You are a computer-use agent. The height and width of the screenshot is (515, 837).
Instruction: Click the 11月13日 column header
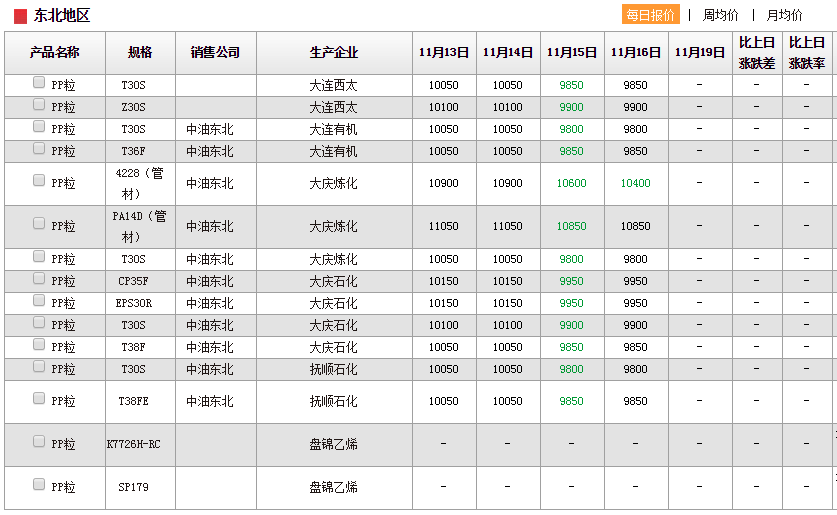click(444, 53)
